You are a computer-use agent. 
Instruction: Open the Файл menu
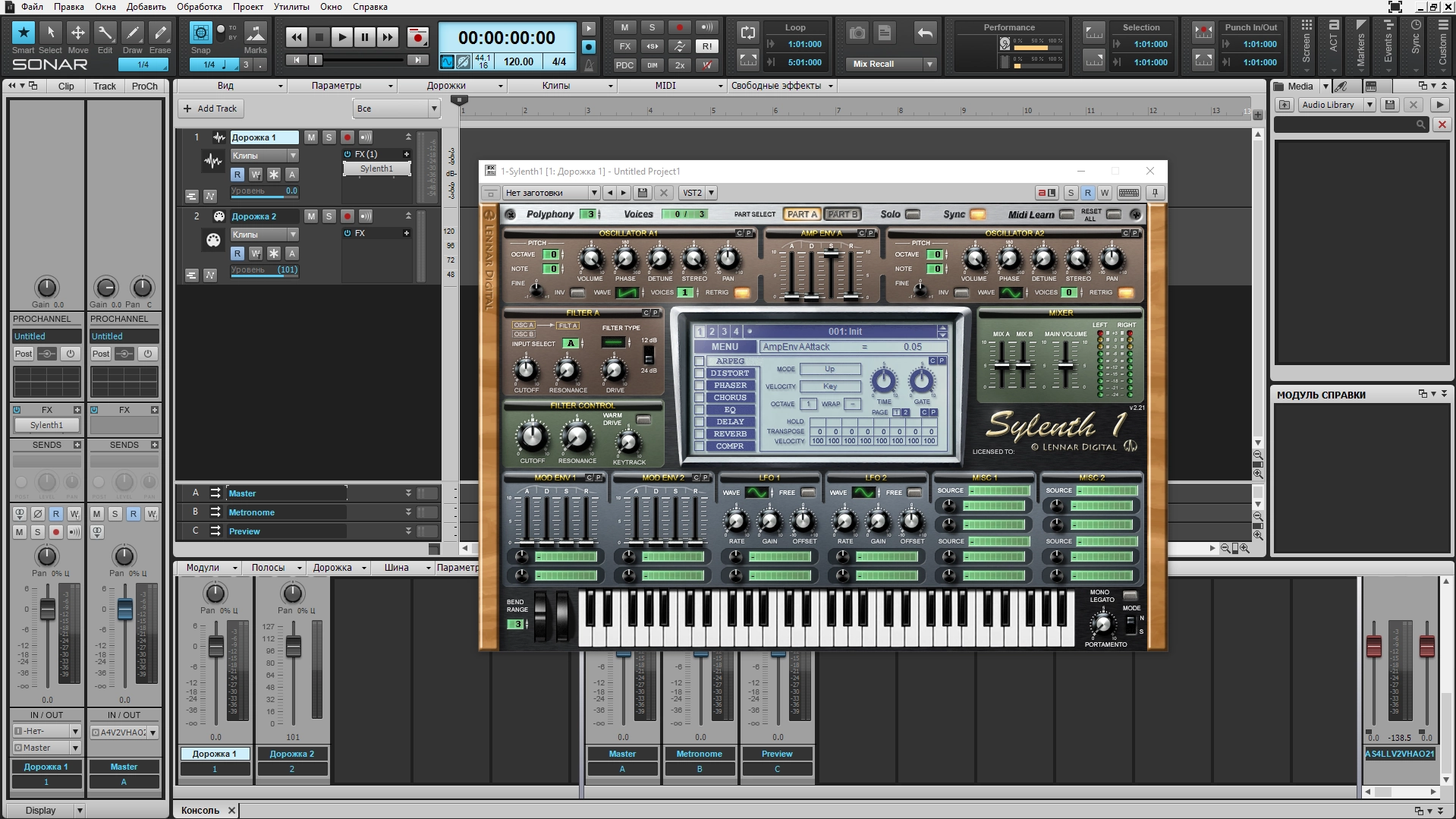pos(32,7)
